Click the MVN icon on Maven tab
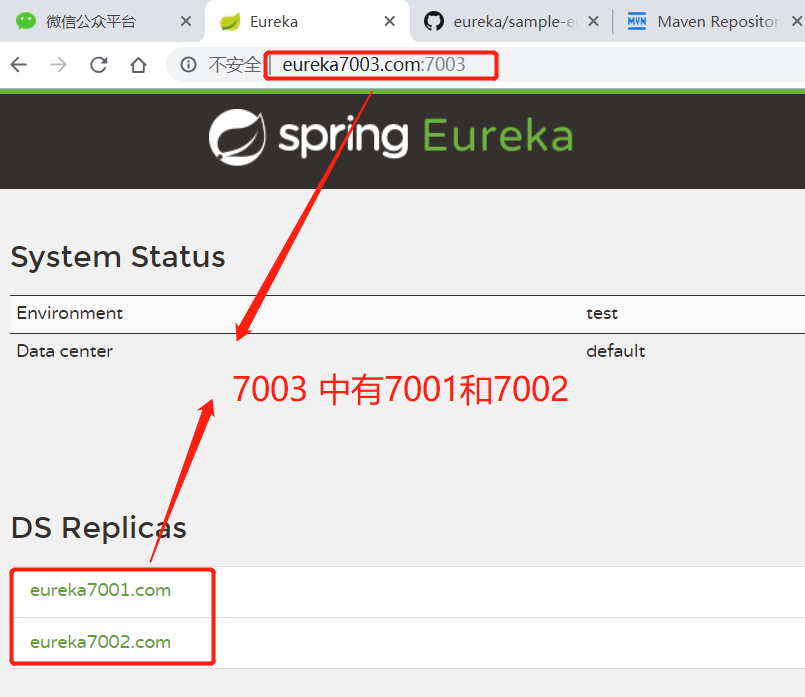Image resolution: width=805 pixels, height=697 pixels. pyautogui.click(x=637, y=21)
